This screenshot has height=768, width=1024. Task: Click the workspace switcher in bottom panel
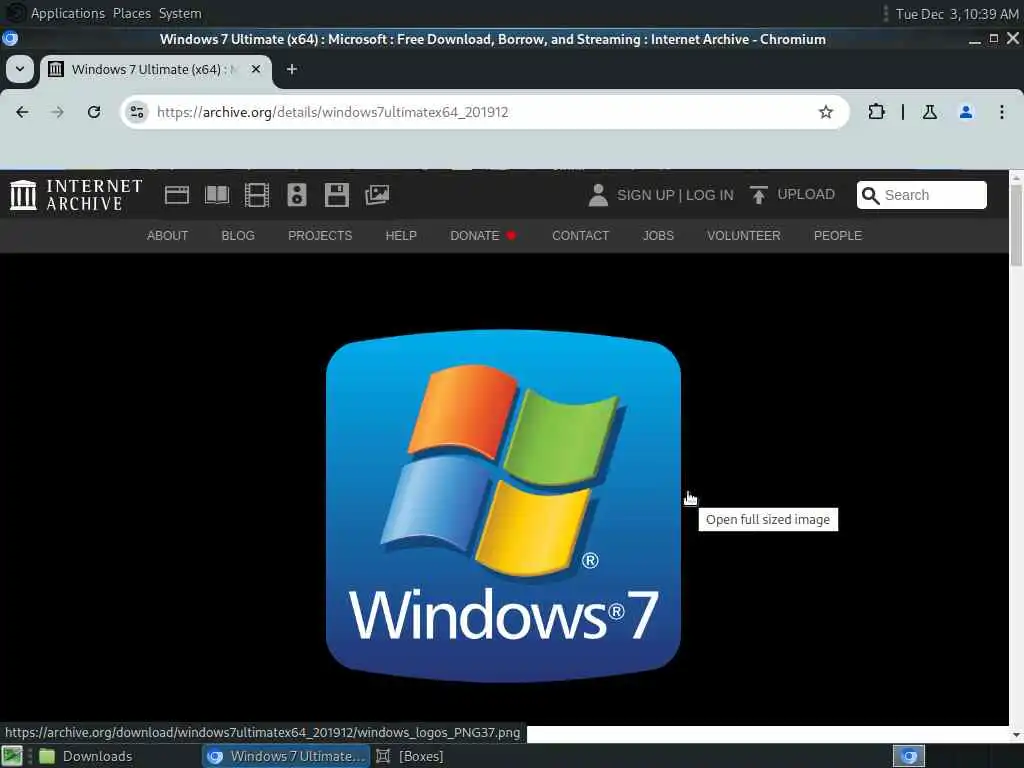tap(909, 756)
